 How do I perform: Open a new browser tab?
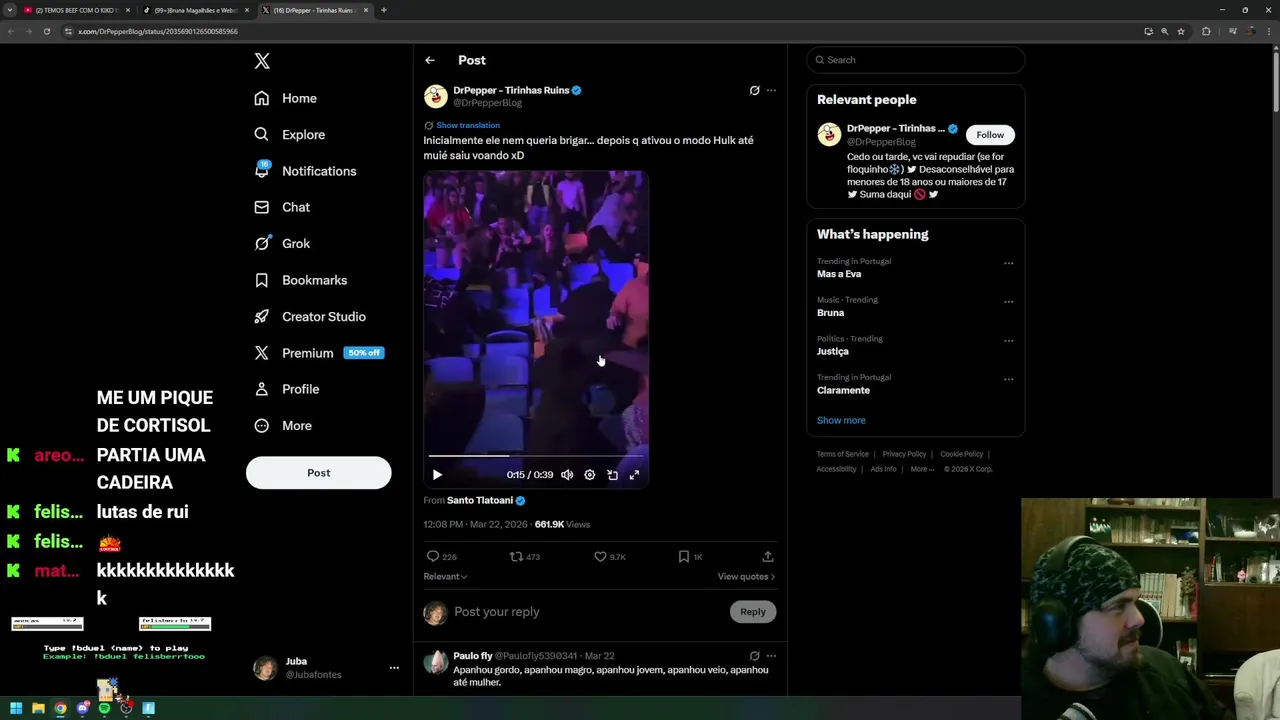384,10
